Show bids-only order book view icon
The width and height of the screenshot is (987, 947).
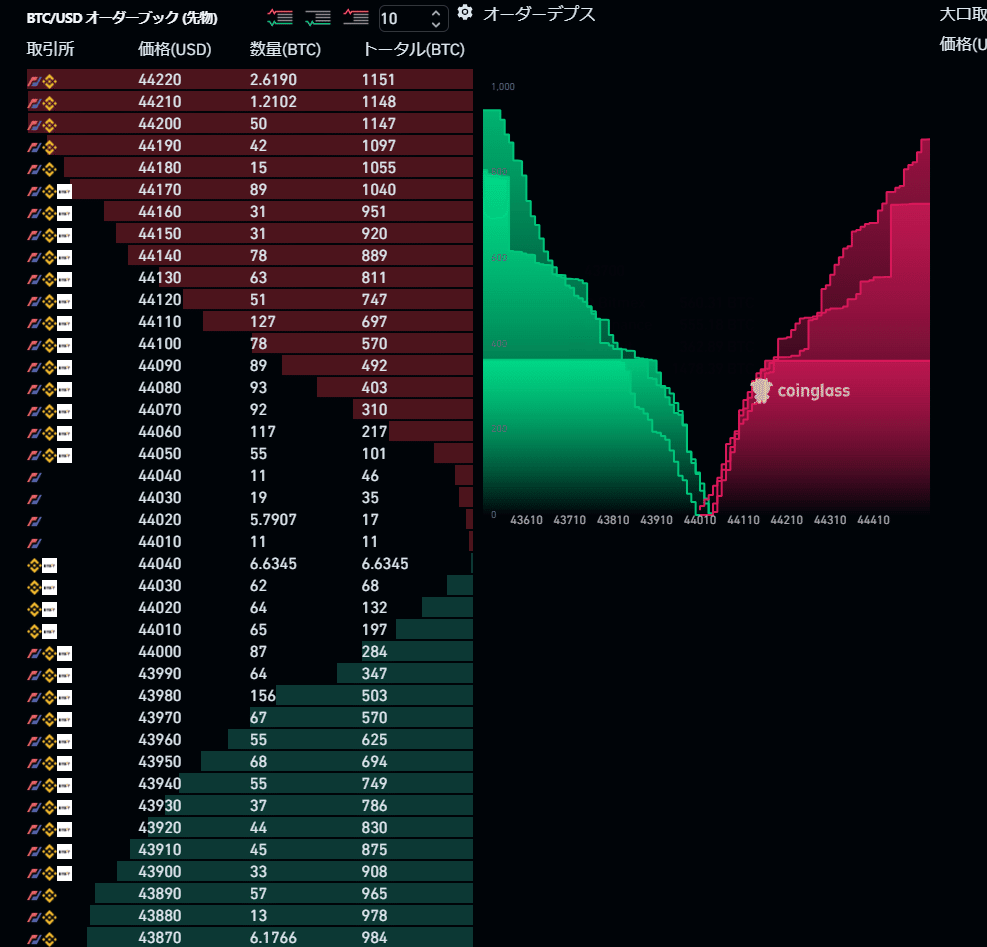(x=318, y=17)
